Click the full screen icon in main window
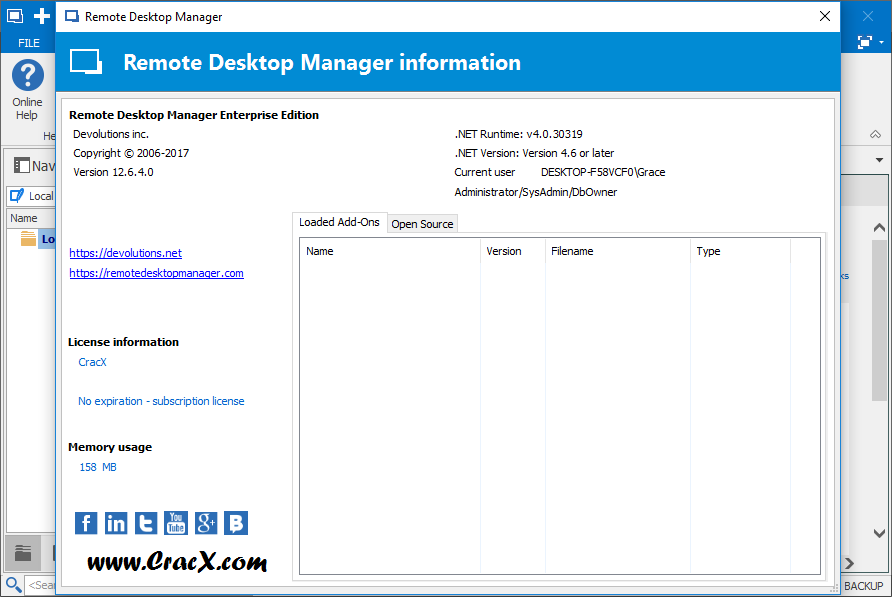This screenshot has width=892, height=597. coord(865,42)
